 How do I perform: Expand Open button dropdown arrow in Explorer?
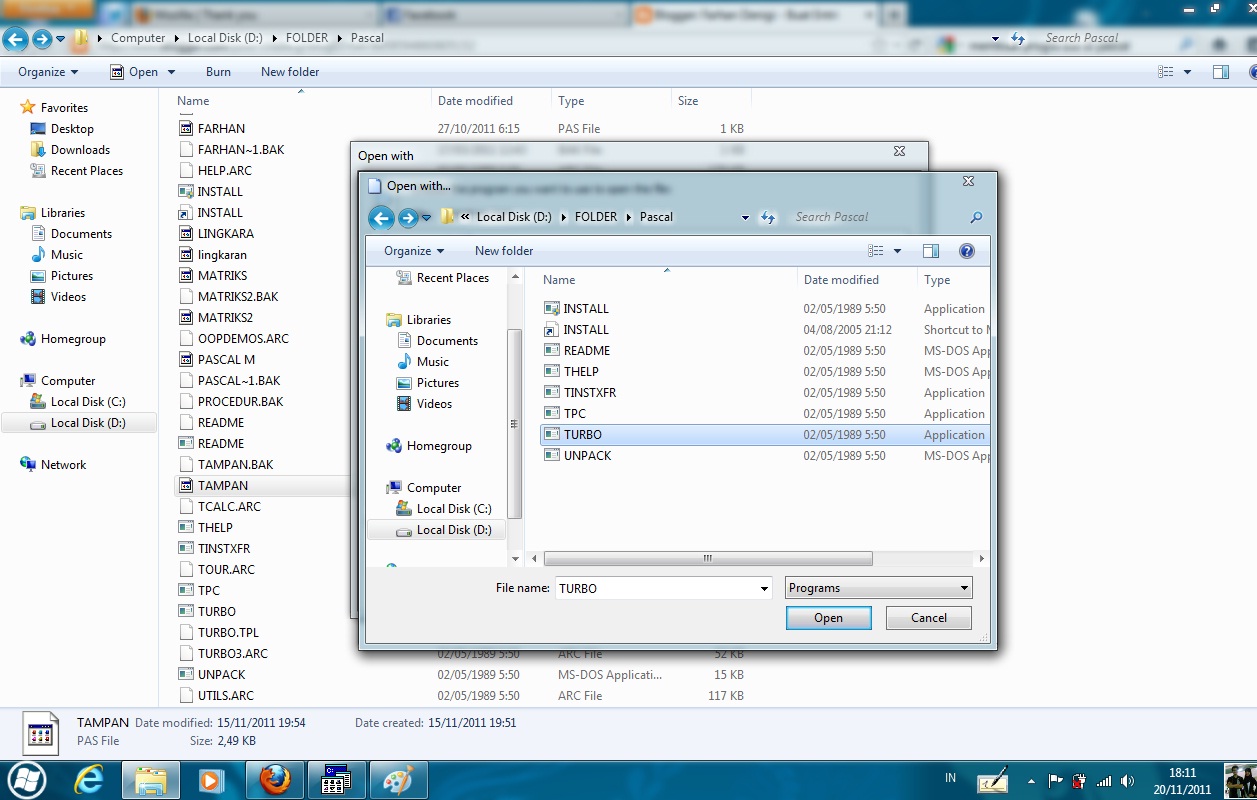point(171,72)
